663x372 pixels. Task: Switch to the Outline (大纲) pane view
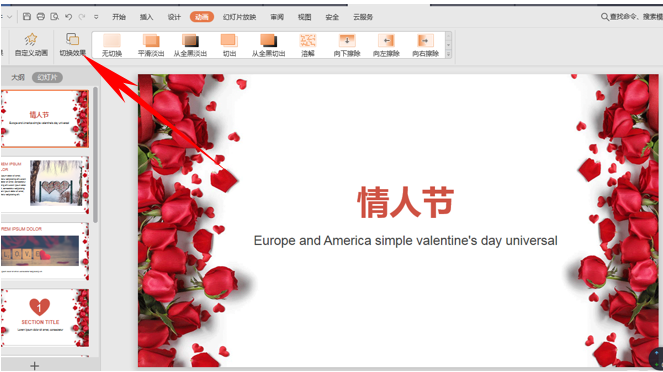coord(18,77)
